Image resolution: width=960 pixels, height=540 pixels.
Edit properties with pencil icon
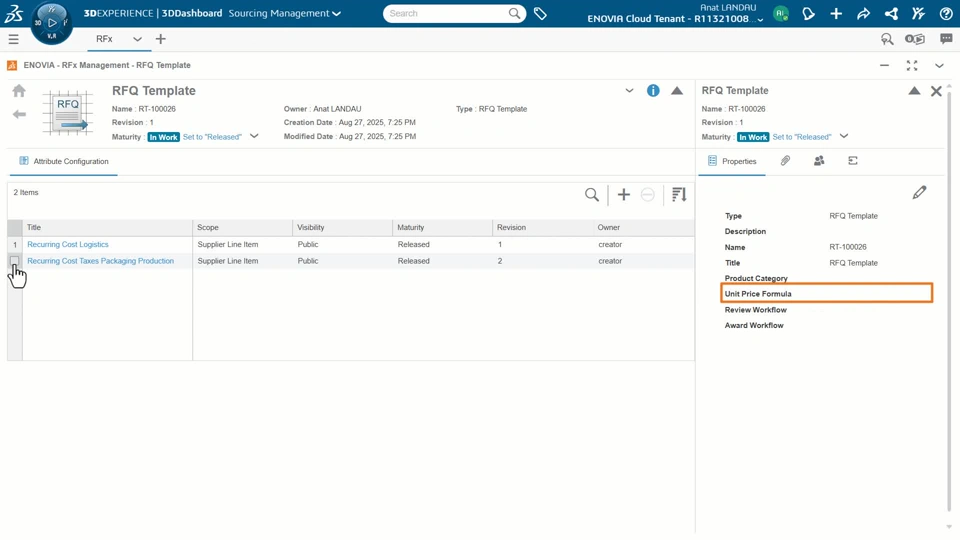pos(919,193)
